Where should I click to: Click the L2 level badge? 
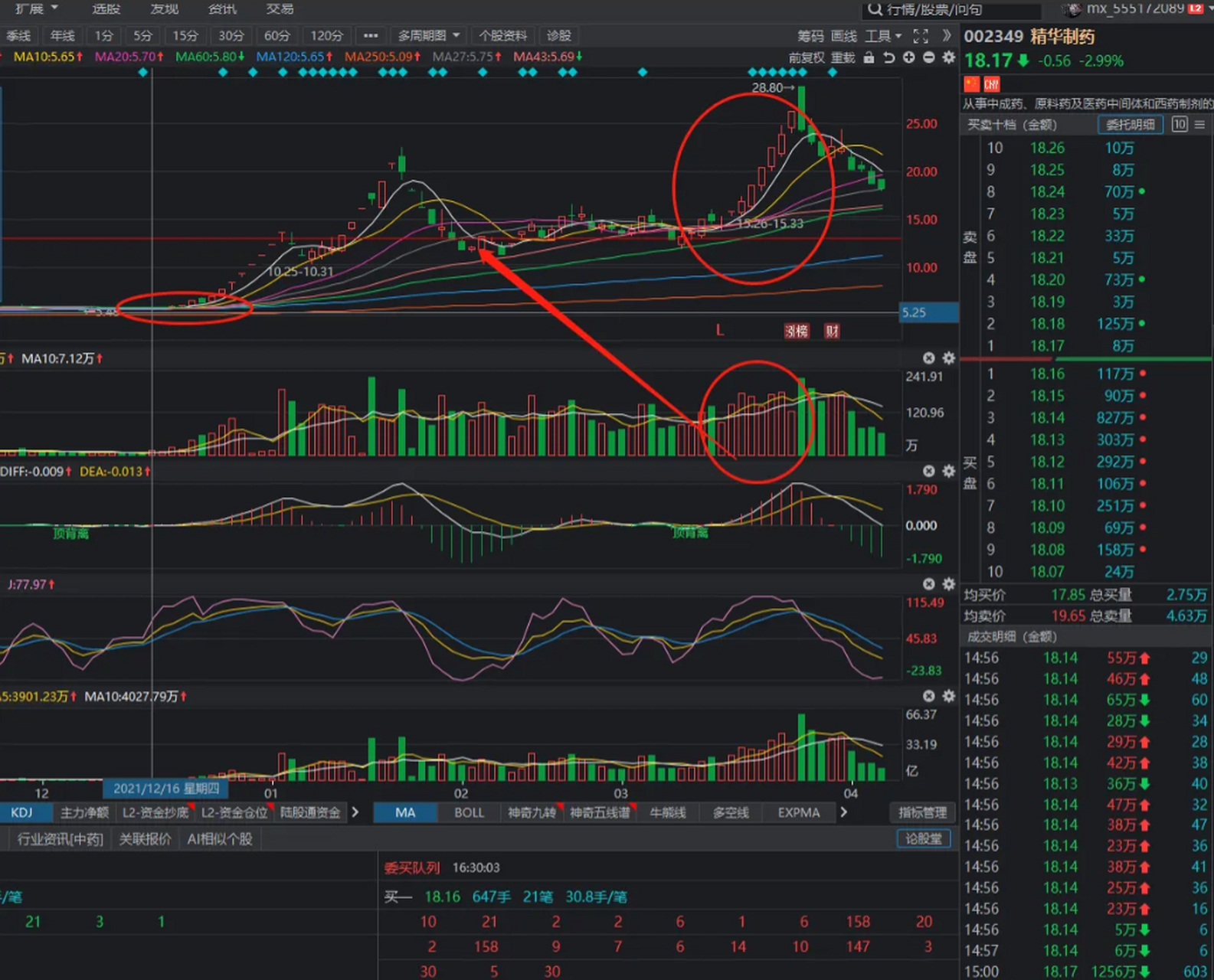(1196, 8)
